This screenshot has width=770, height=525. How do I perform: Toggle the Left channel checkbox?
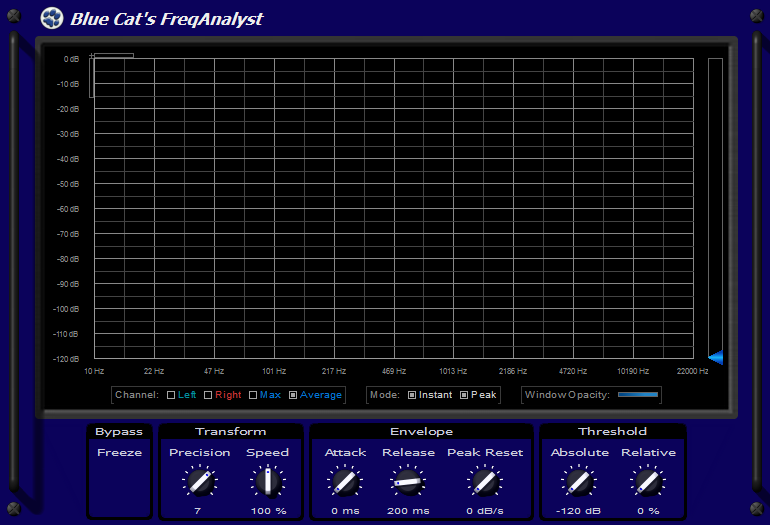click(171, 395)
